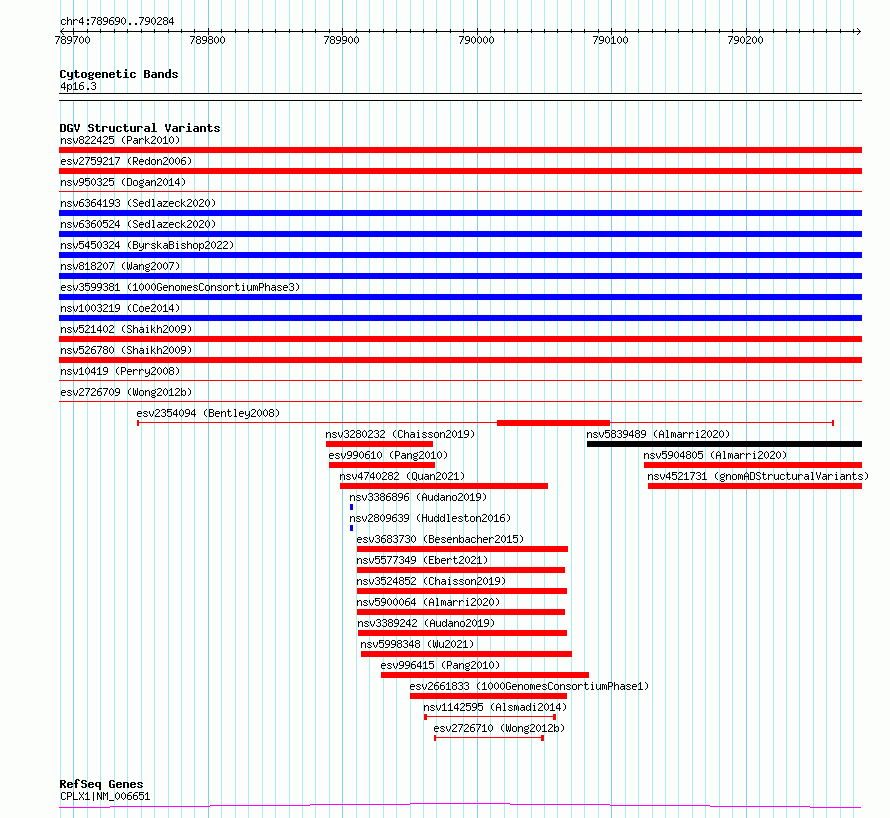The height and width of the screenshot is (818, 890).
Task: Click esv2661833 (1000GenomesConsortiumPhase1) label
Action: click(x=529, y=686)
